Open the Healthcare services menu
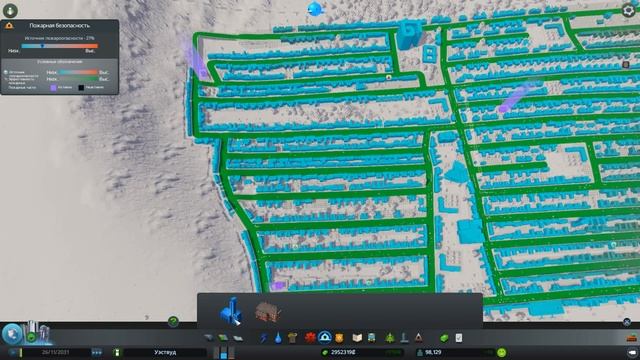 point(310,338)
